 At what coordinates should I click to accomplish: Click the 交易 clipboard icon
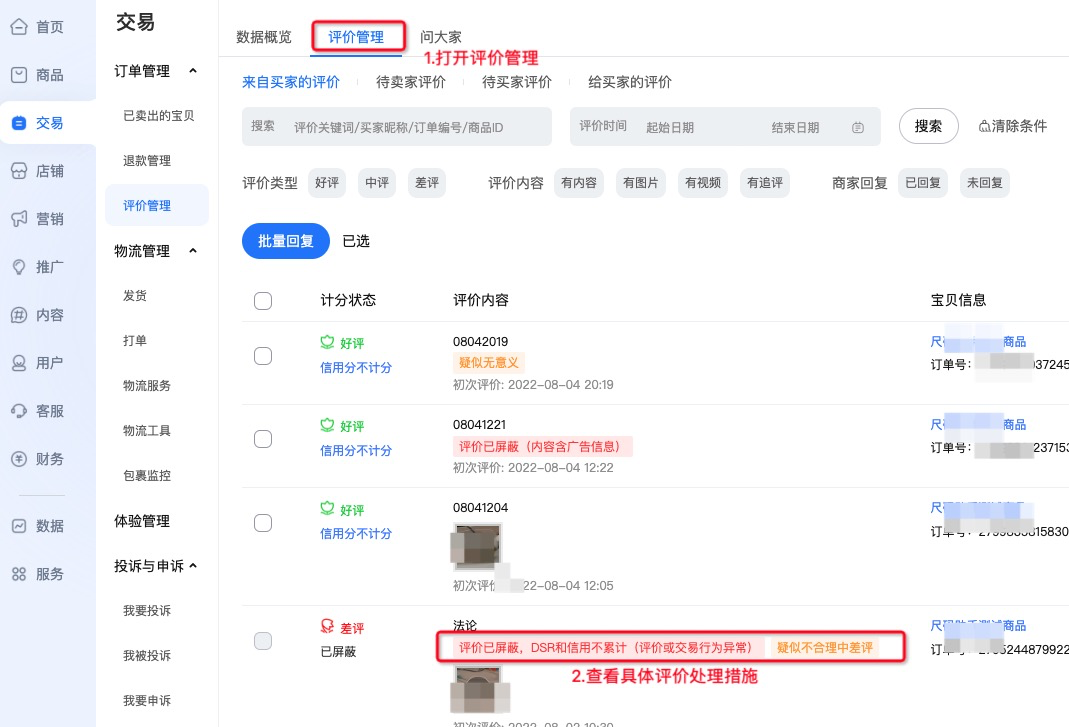(x=19, y=123)
